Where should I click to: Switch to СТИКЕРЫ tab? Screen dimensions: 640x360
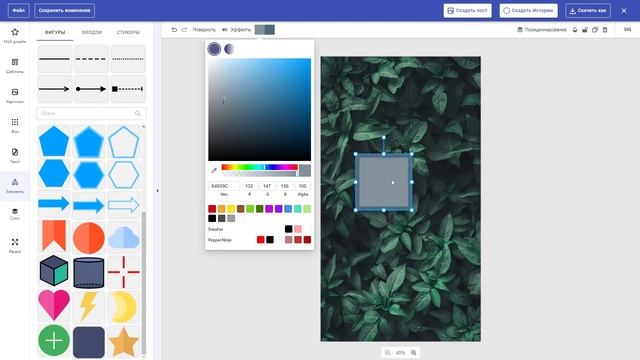128,32
